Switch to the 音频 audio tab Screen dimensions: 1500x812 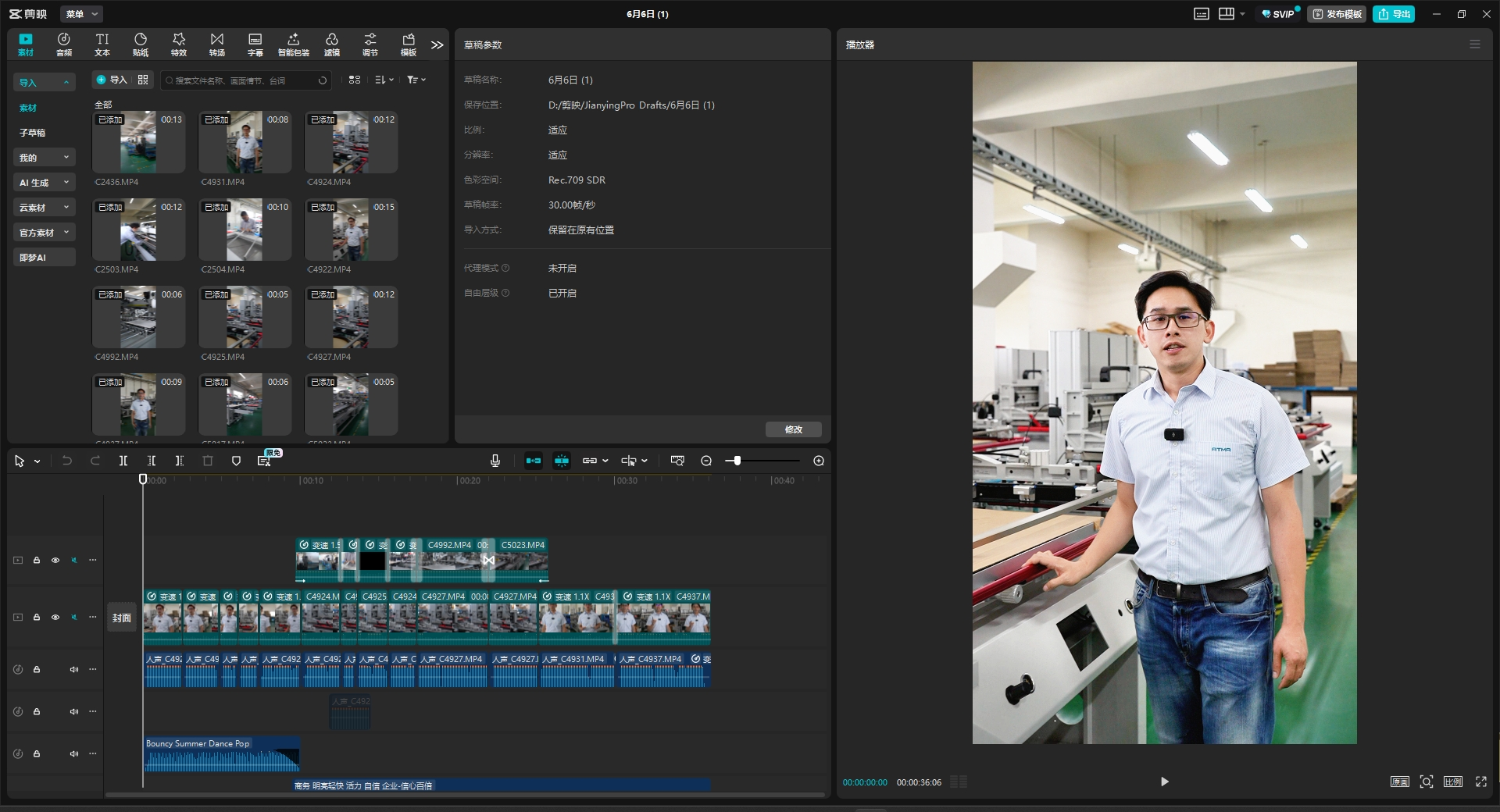coord(64,44)
